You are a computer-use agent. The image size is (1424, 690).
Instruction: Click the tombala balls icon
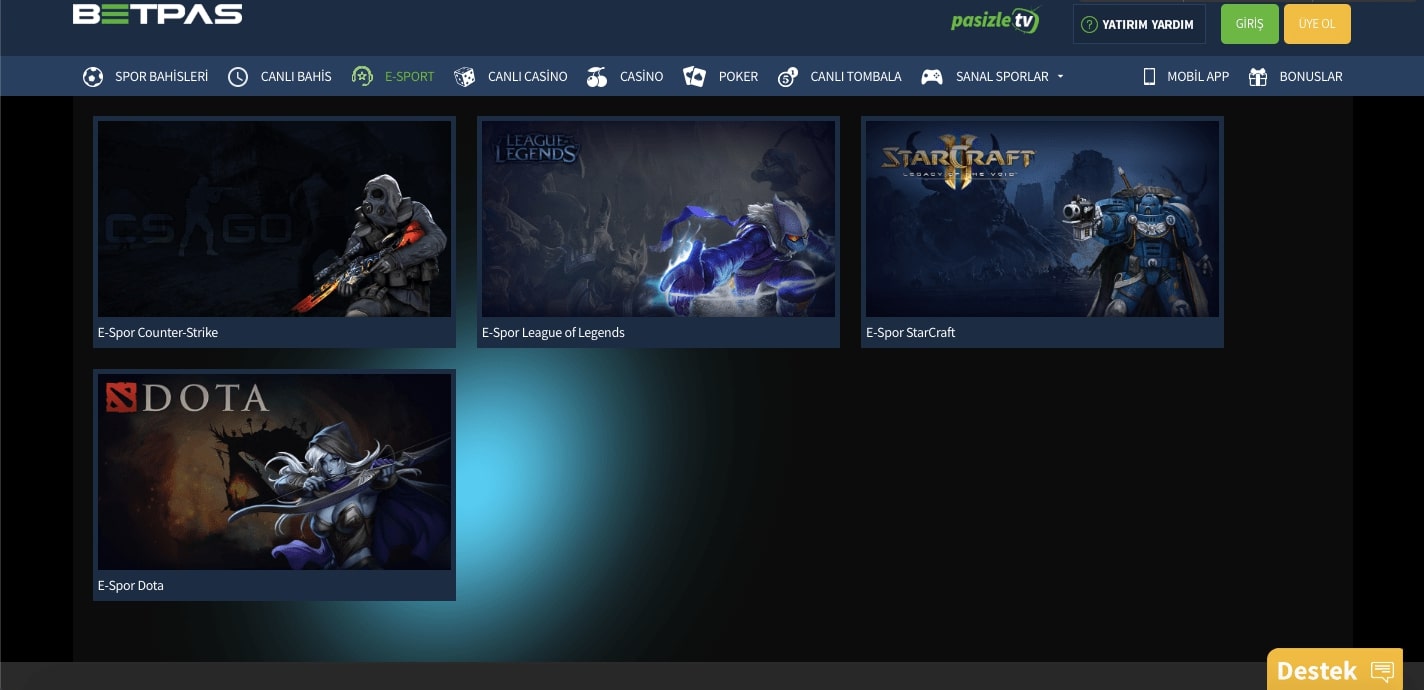tap(788, 77)
